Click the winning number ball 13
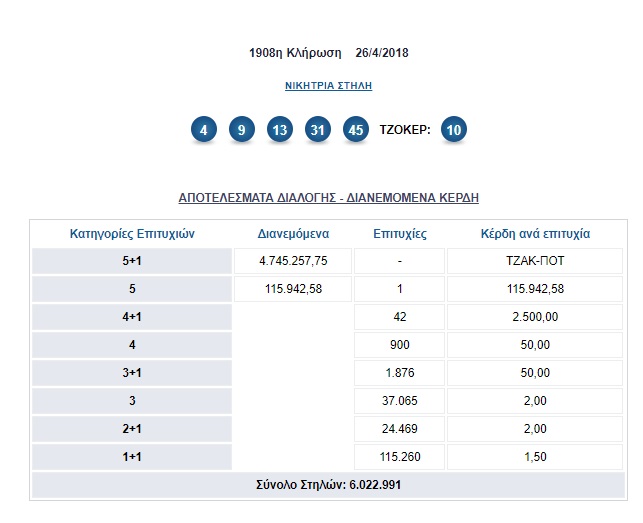The width and height of the screenshot is (643, 523). 280,130
